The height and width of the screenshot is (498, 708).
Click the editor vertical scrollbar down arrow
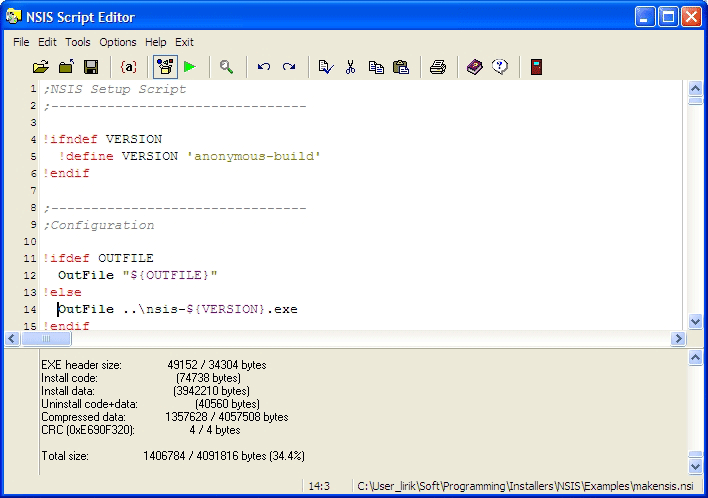pyautogui.click(x=696, y=322)
